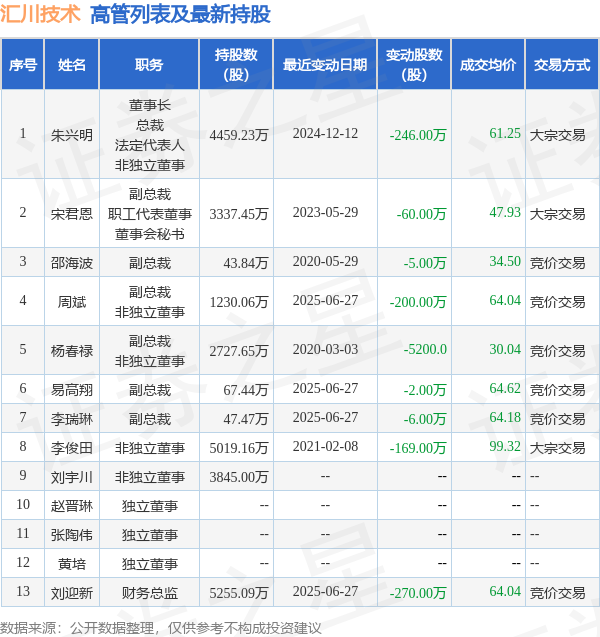Click holdings value 67.44万
Viewport: 600px width, 637px height.
[246, 390]
